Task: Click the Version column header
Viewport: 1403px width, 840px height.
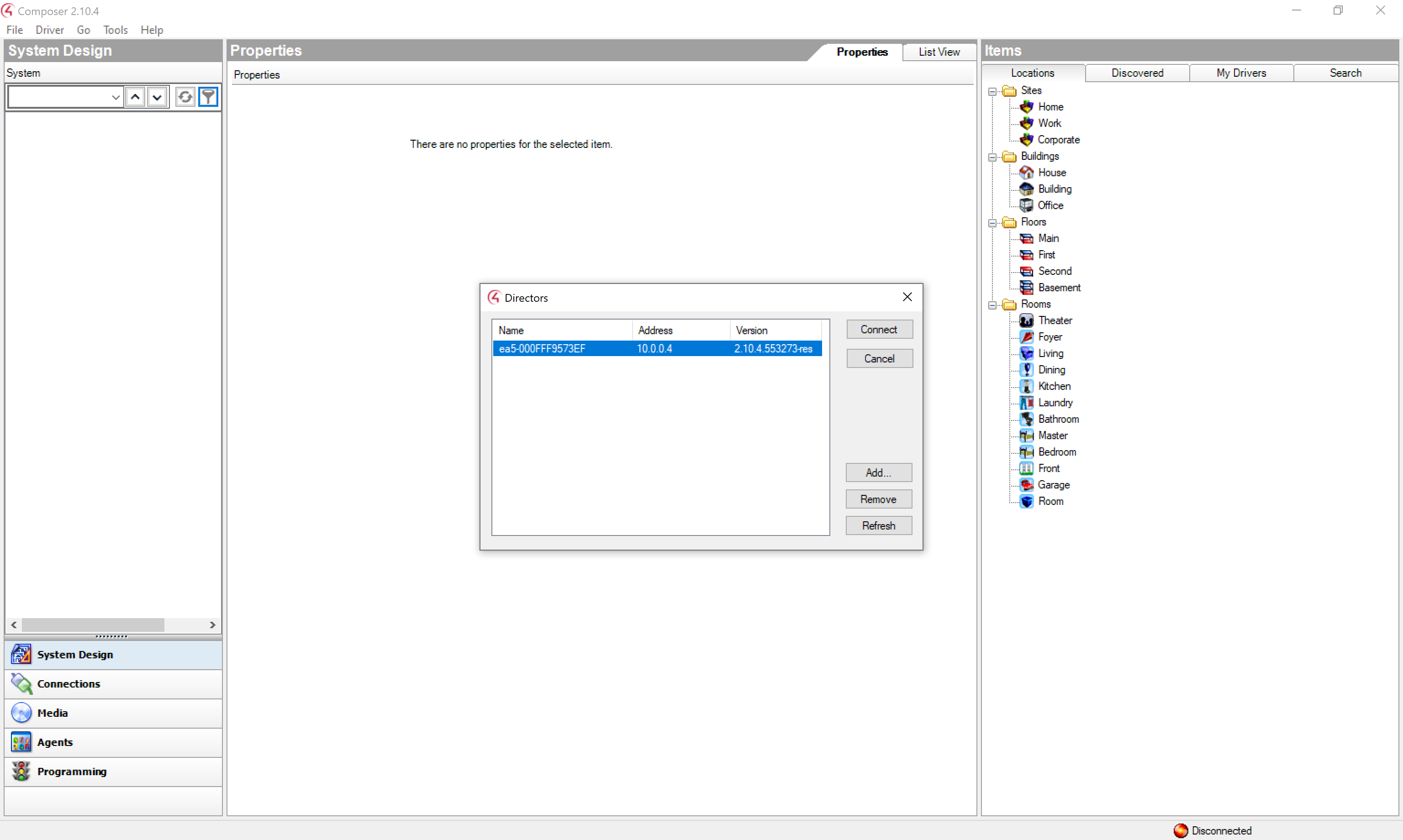Action: click(x=775, y=331)
